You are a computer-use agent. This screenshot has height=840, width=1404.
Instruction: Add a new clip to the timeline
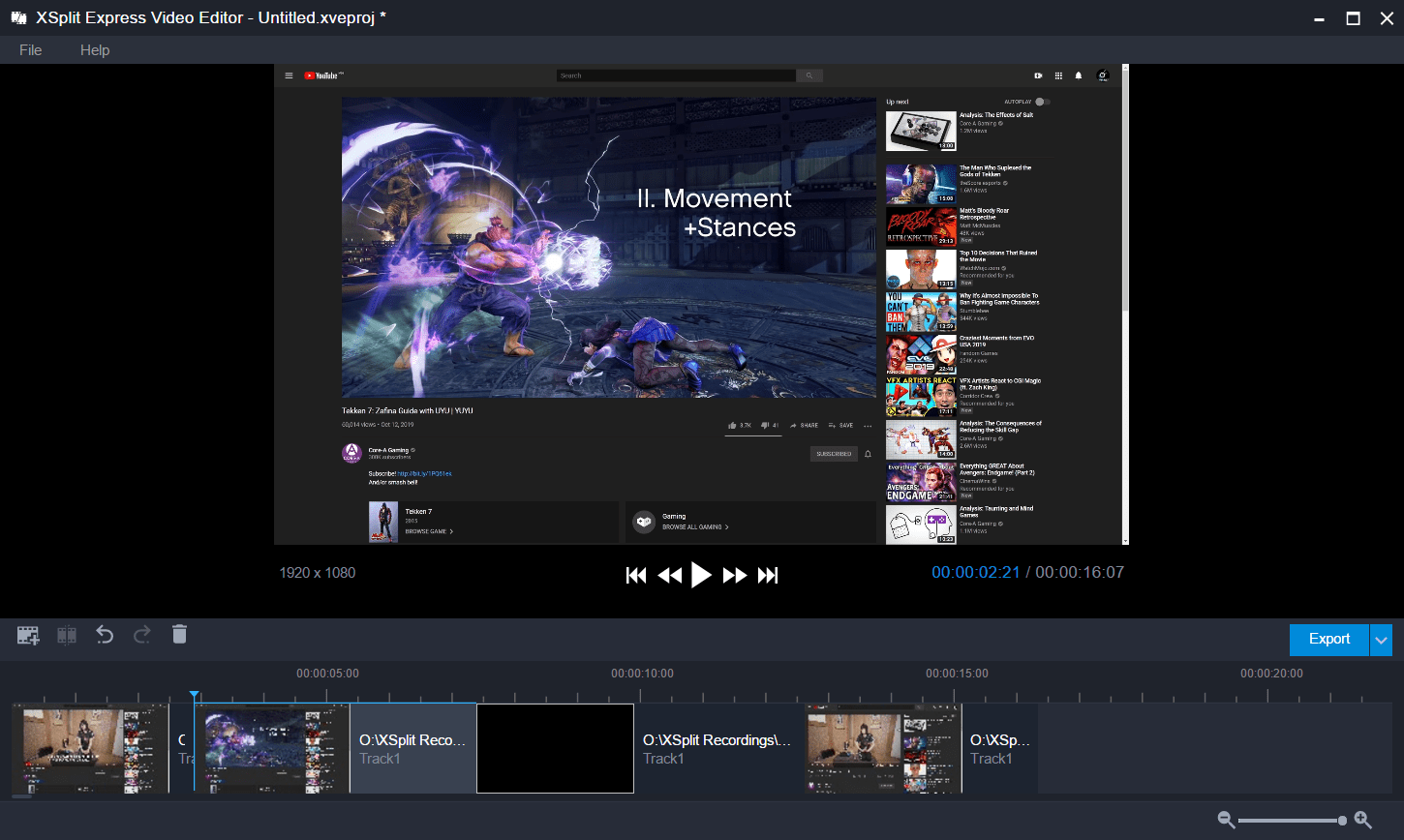point(27,634)
